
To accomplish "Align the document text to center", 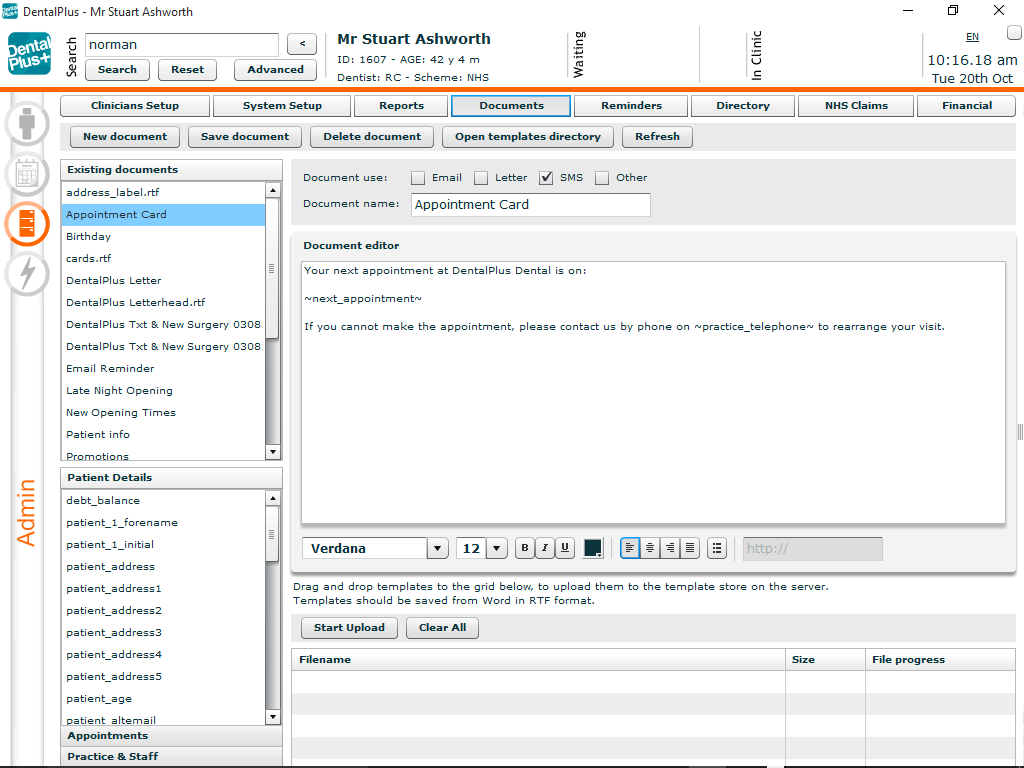I will pyautogui.click(x=649, y=548).
